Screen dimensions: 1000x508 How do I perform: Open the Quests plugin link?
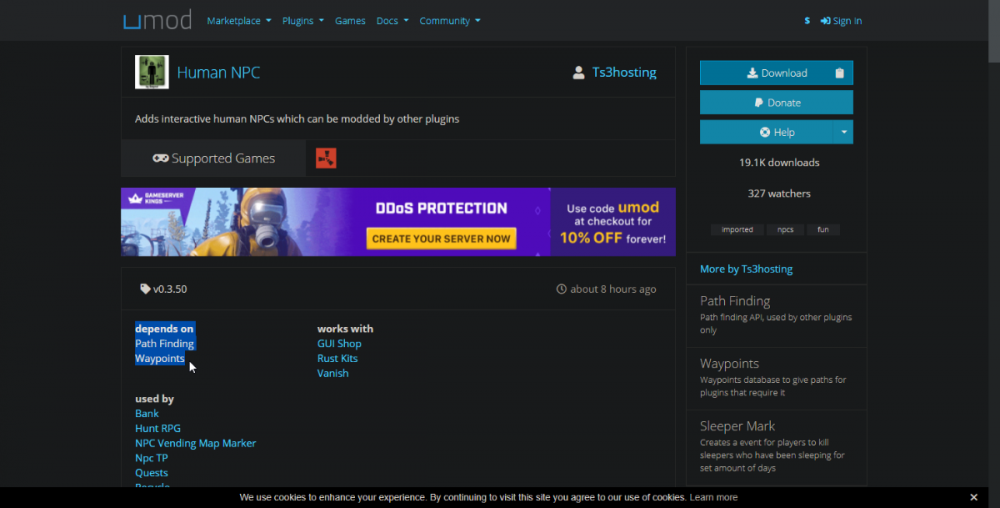coord(151,472)
